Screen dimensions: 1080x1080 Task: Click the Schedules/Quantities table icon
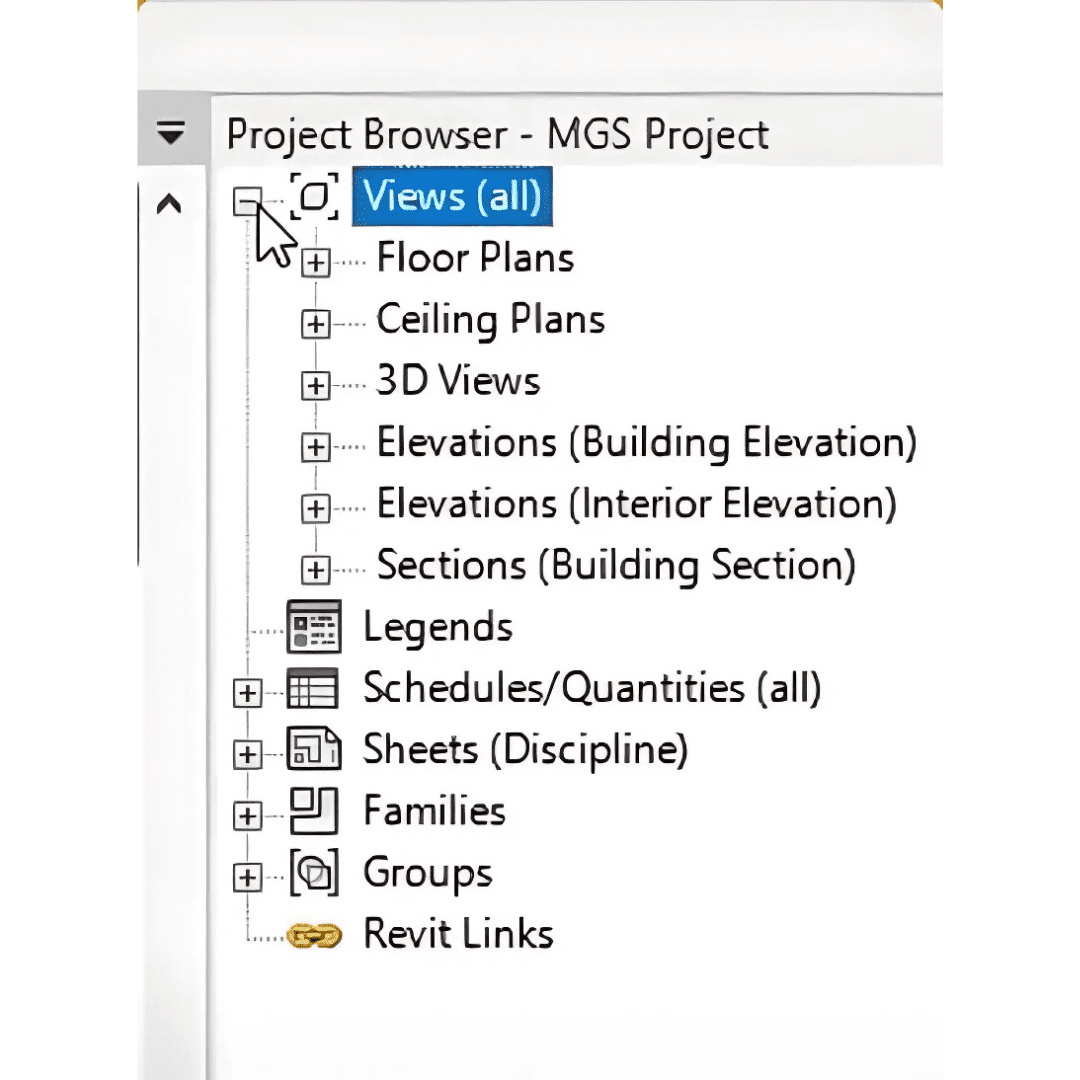[x=314, y=689]
